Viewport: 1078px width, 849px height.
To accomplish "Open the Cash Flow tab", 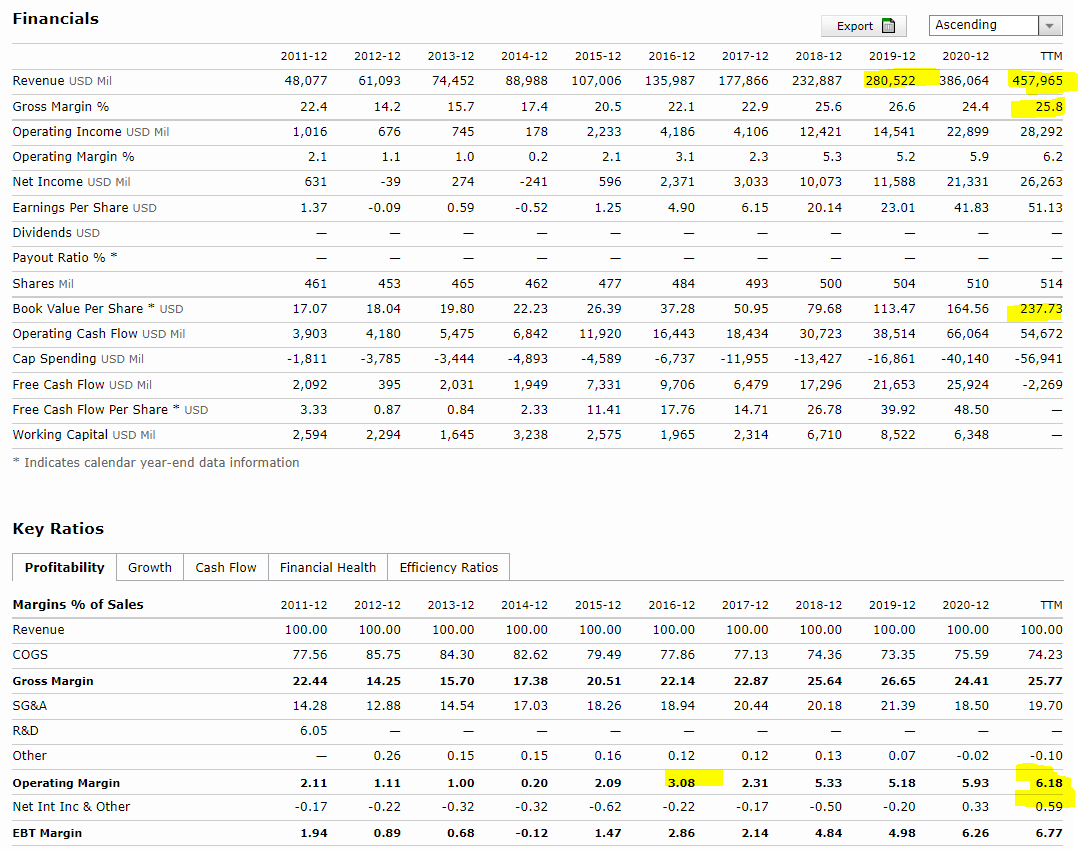I will [226, 567].
